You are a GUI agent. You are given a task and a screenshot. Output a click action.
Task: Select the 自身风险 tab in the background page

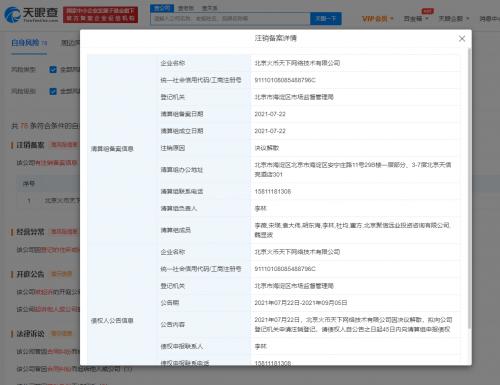click(x=29, y=43)
